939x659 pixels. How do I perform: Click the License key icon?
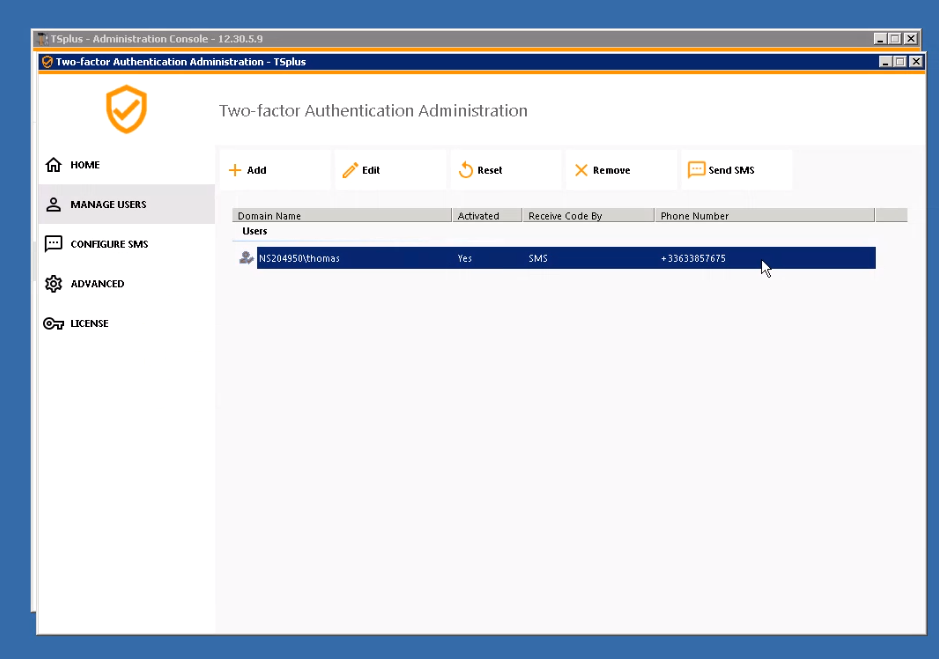tap(54, 324)
